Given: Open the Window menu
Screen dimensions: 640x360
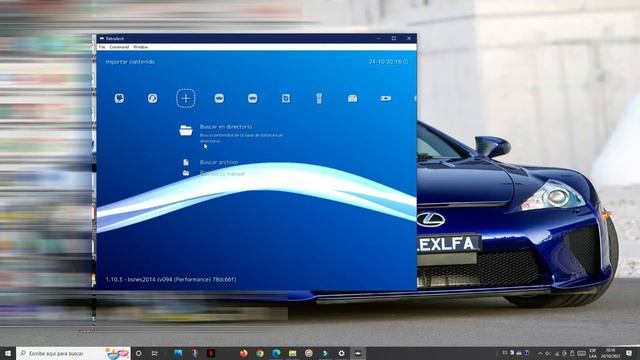Looking at the screenshot, I should tap(140, 47).
